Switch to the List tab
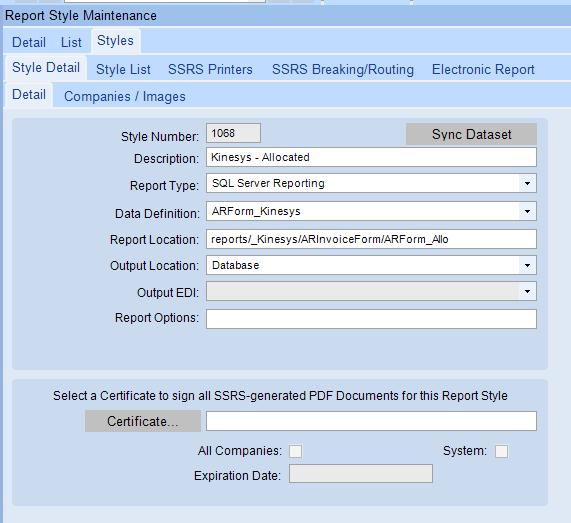Screen dimensions: 571x523 [71, 42]
